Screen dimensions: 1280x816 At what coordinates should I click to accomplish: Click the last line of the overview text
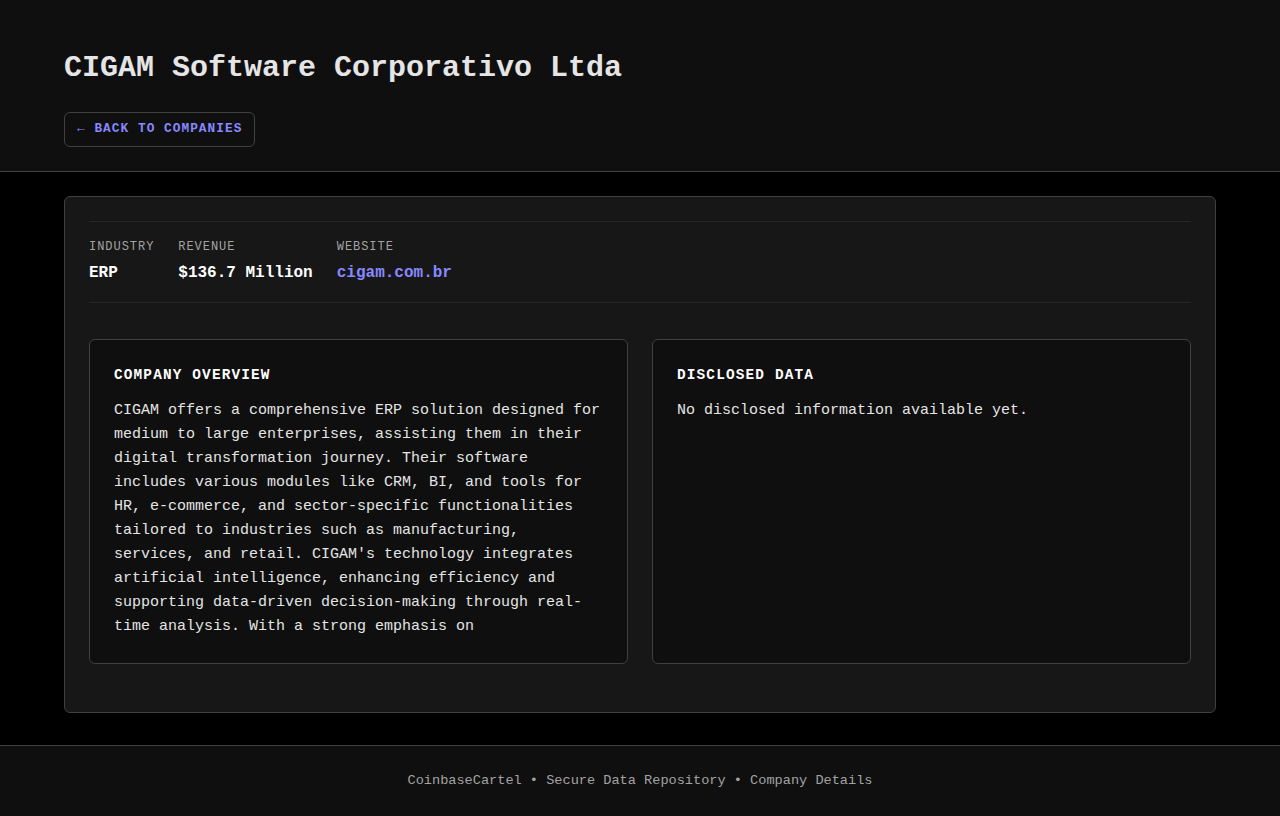[294, 626]
